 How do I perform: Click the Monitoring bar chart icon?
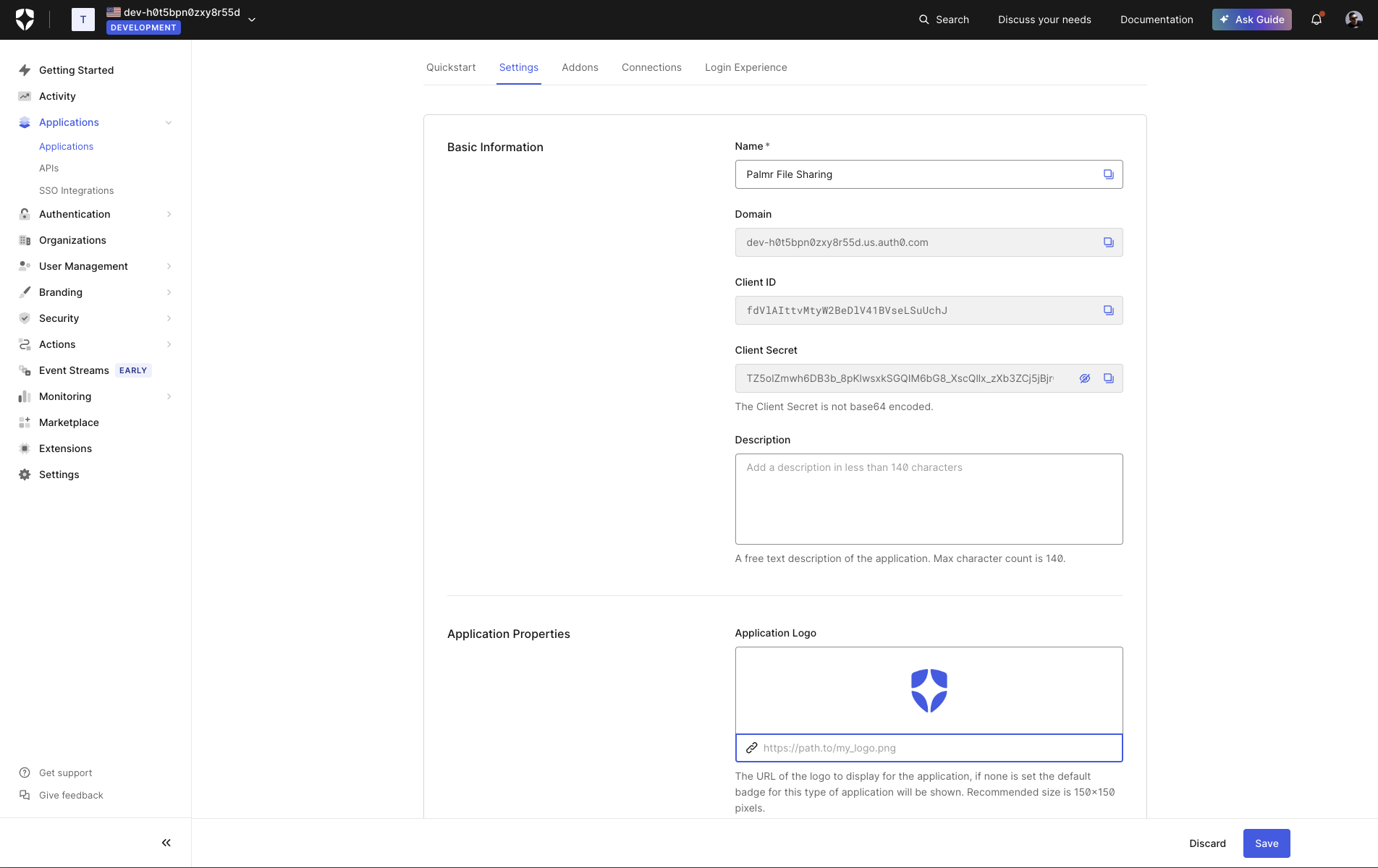[x=25, y=396]
